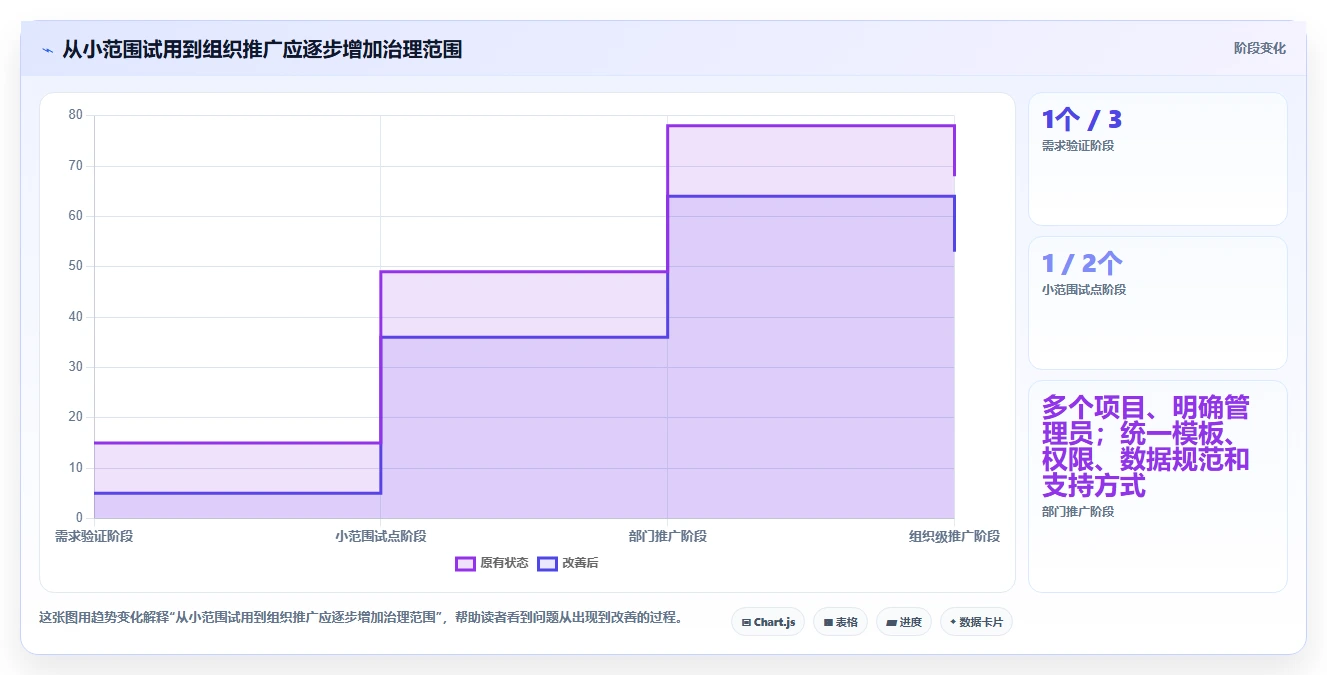Viewport: 1327px width, 675px height.
Task: Toggle the 改善后 legend entry
Action: [x=568, y=563]
